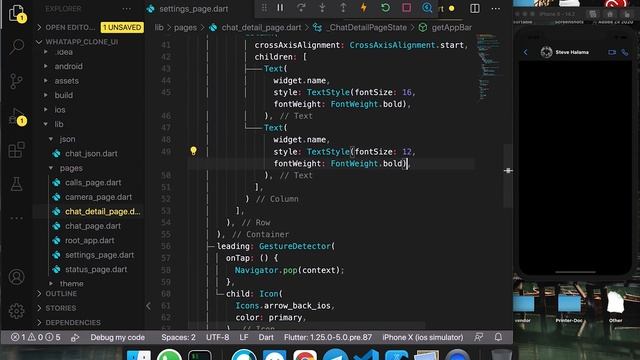Image resolution: width=640 pixels, height=360 pixels.
Task: Tap video call icon in simulator
Action: tap(612, 52)
